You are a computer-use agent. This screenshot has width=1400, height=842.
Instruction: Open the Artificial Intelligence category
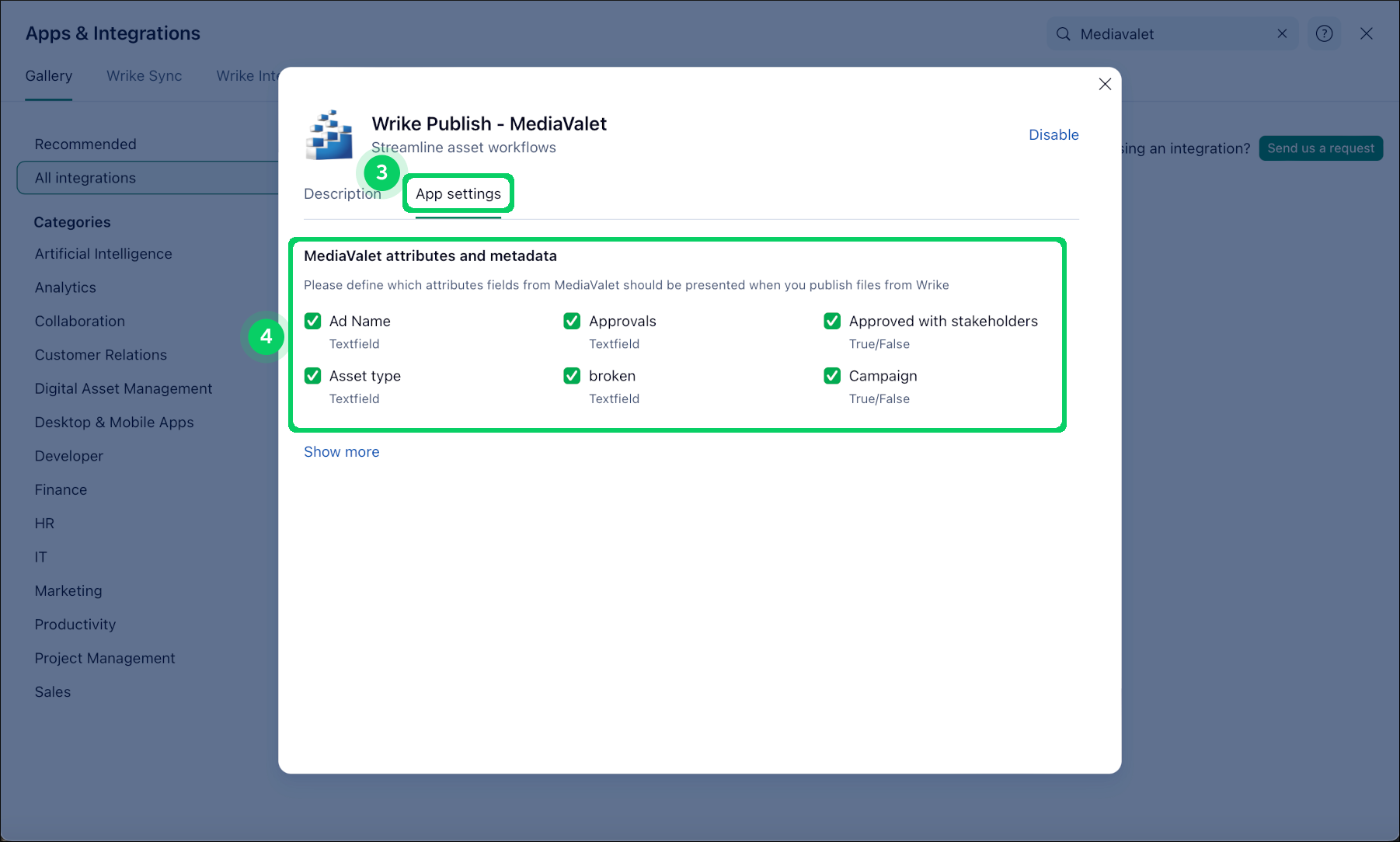(x=103, y=254)
